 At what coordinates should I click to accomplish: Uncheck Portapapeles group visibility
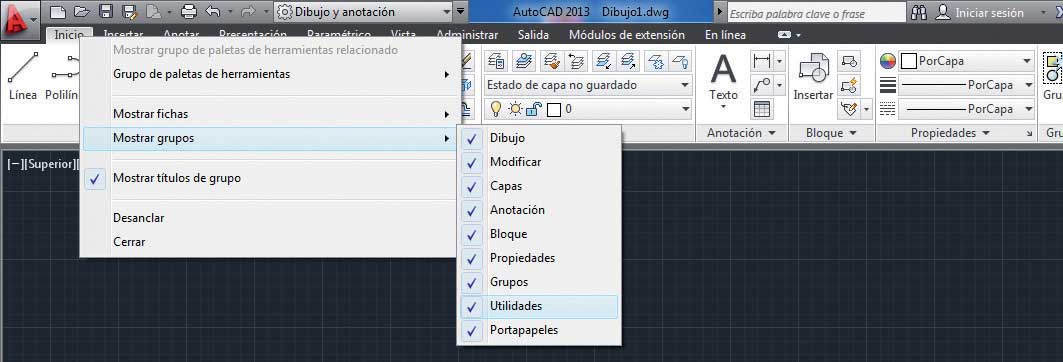[x=538, y=330]
